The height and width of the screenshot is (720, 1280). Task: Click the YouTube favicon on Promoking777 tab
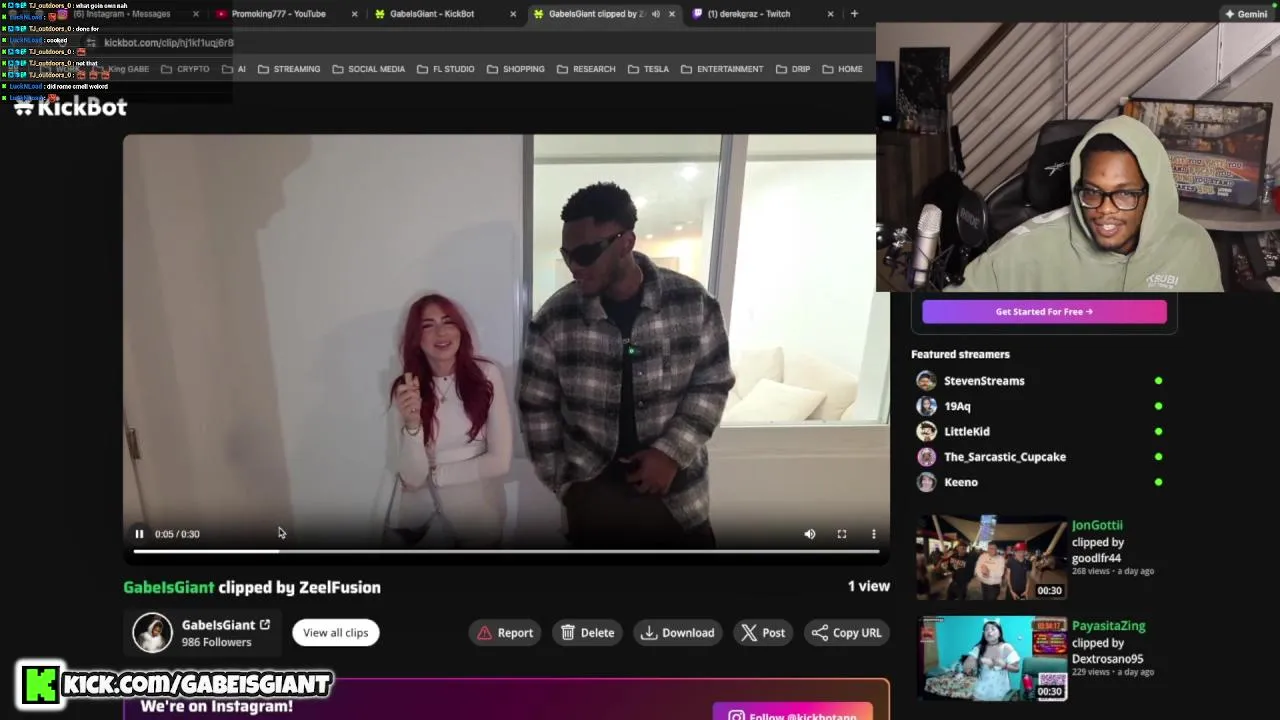point(221,14)
